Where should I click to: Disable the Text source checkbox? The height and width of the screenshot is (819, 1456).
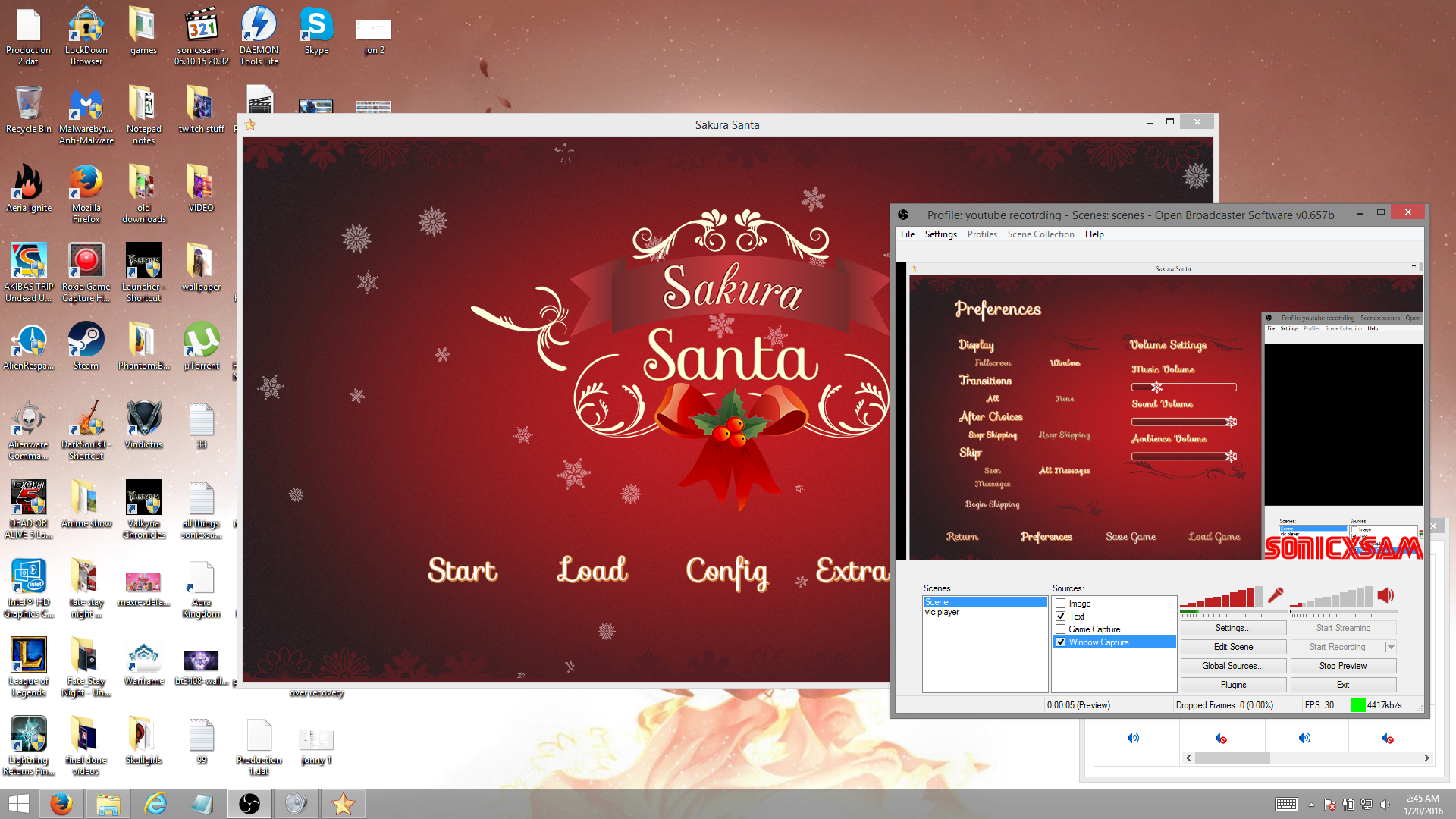1061,617
